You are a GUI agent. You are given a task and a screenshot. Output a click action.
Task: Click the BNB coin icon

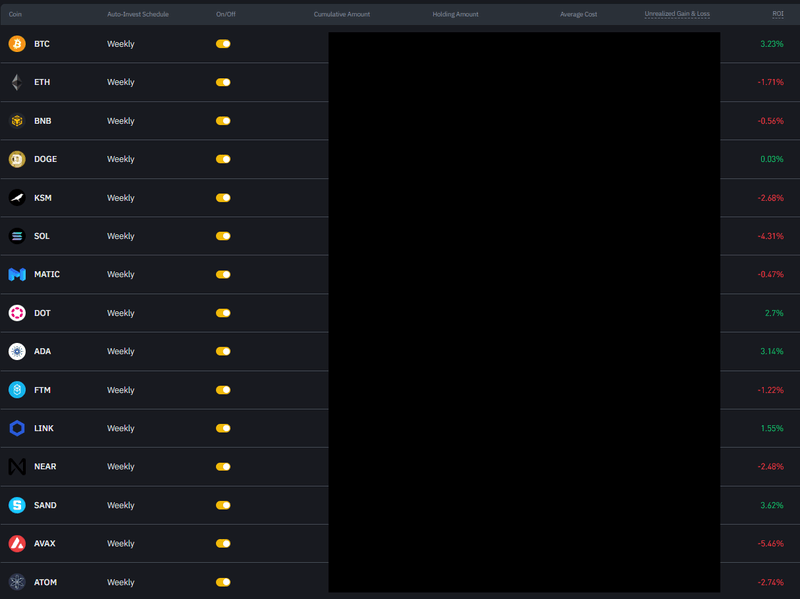(x=17, y=121)
